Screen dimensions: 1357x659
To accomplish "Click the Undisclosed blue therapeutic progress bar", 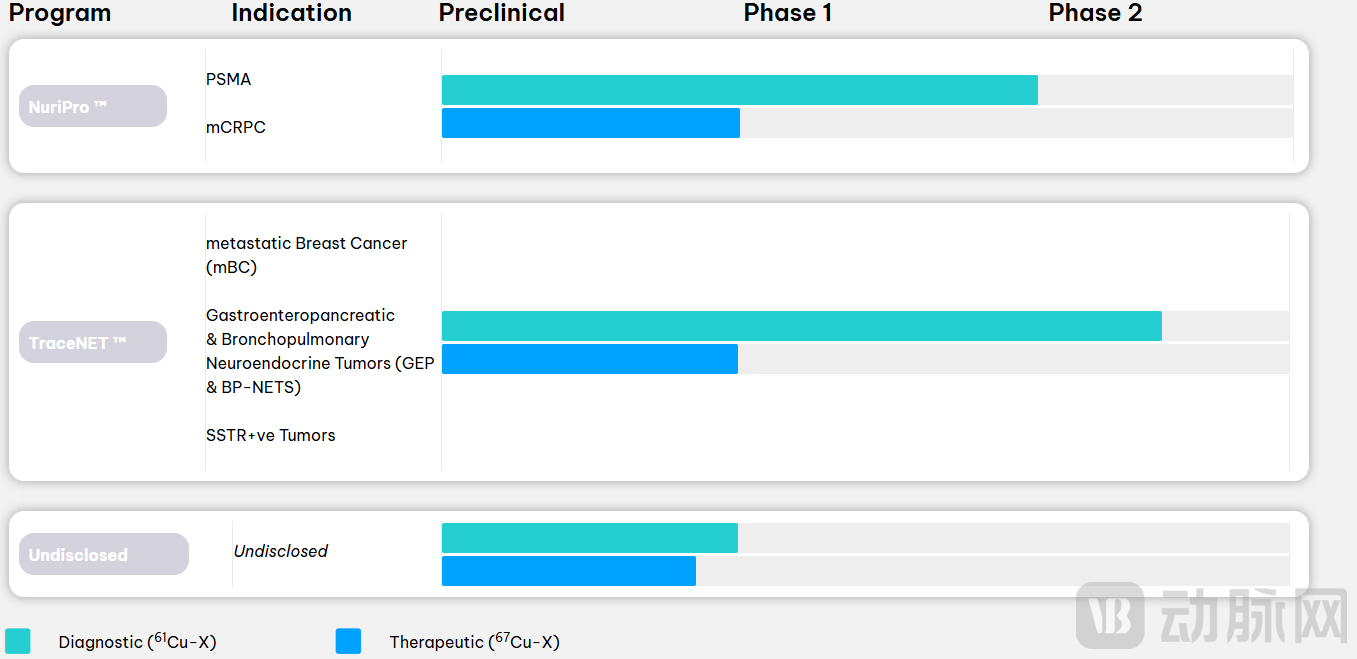I will point(568,571).
